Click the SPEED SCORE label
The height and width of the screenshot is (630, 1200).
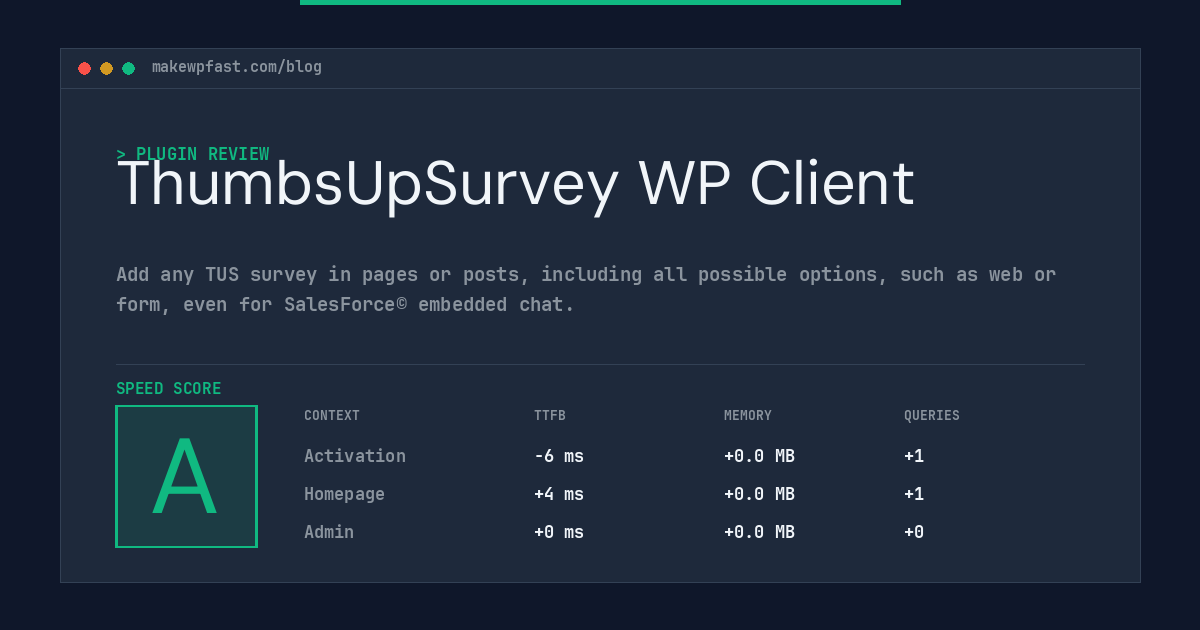[x=169, y=389]
